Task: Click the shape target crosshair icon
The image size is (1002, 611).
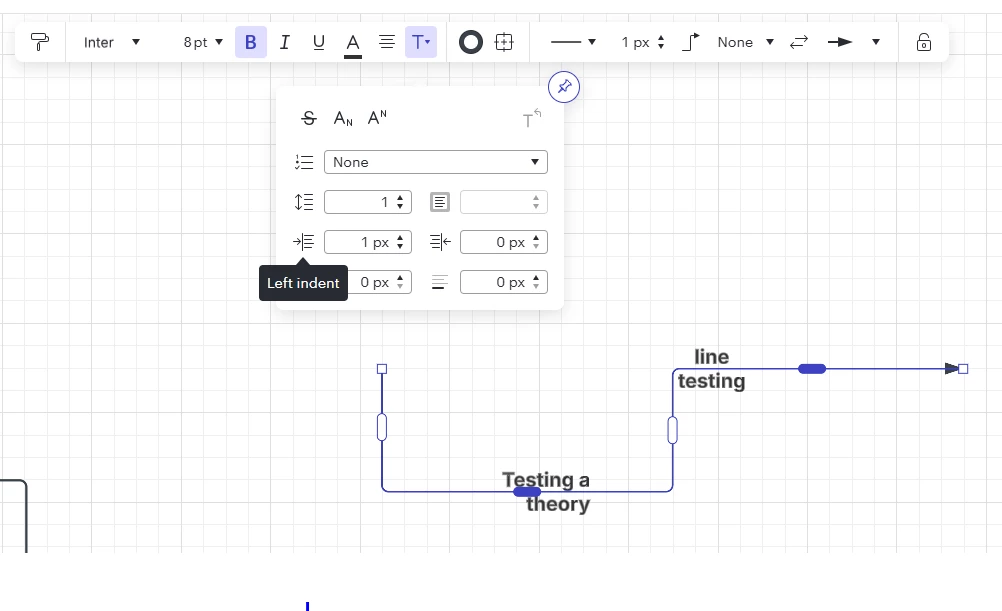Action: pyautogui.click(x=504, y=42)
